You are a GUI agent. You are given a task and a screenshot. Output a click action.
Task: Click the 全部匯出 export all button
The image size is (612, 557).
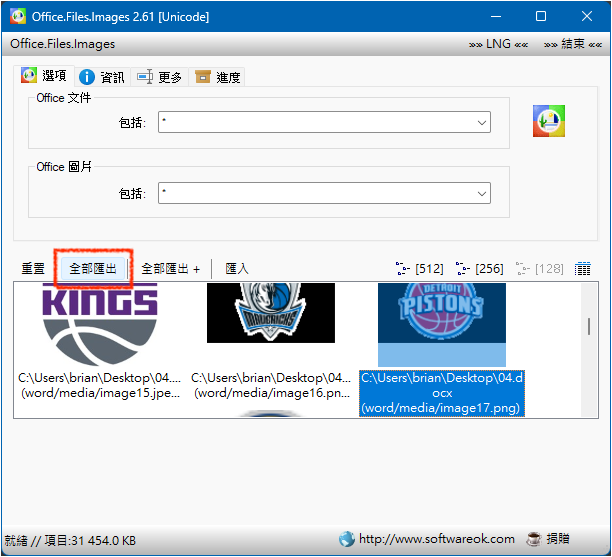point(93,268)
